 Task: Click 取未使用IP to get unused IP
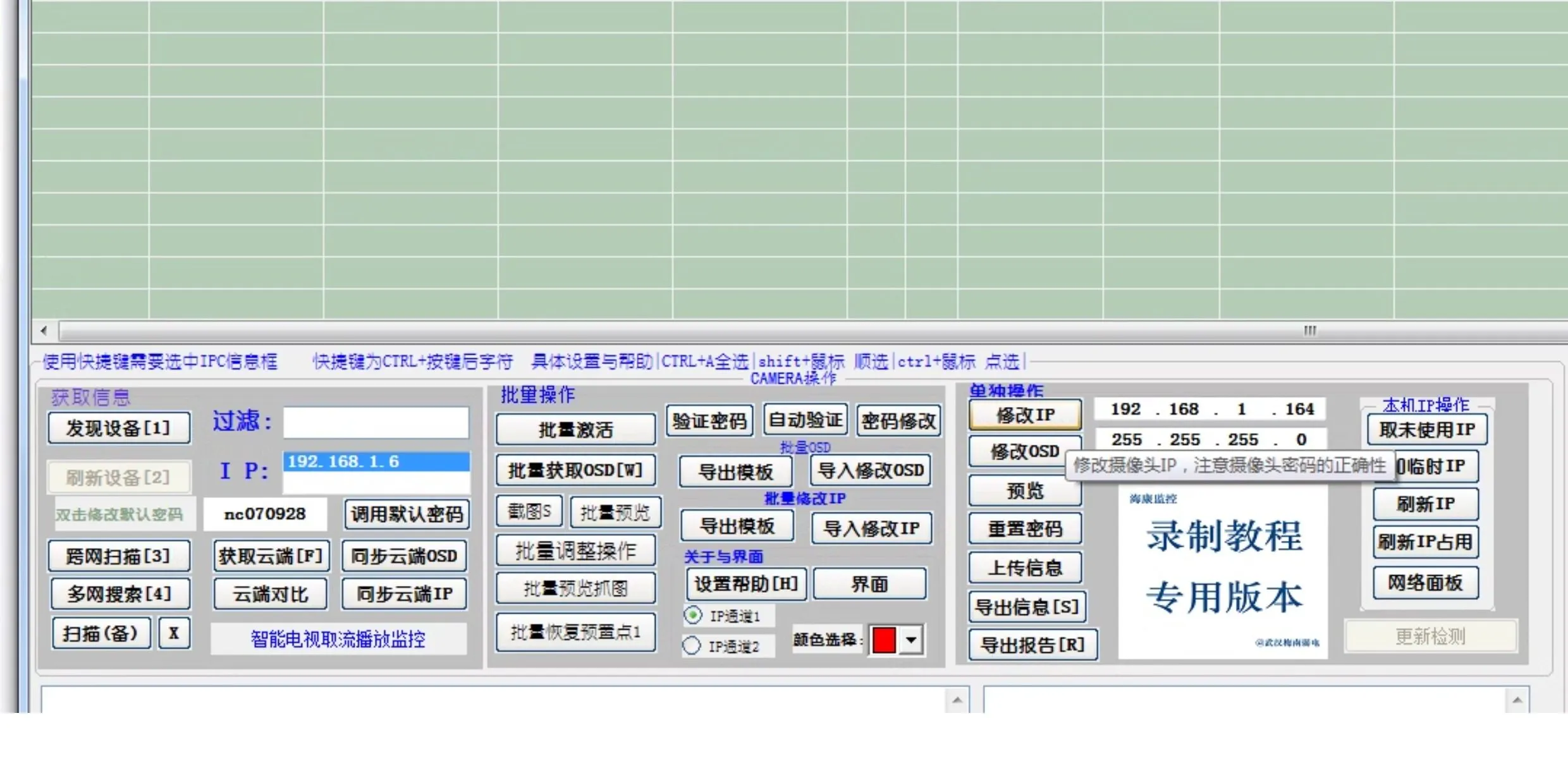pos(1426,429)
